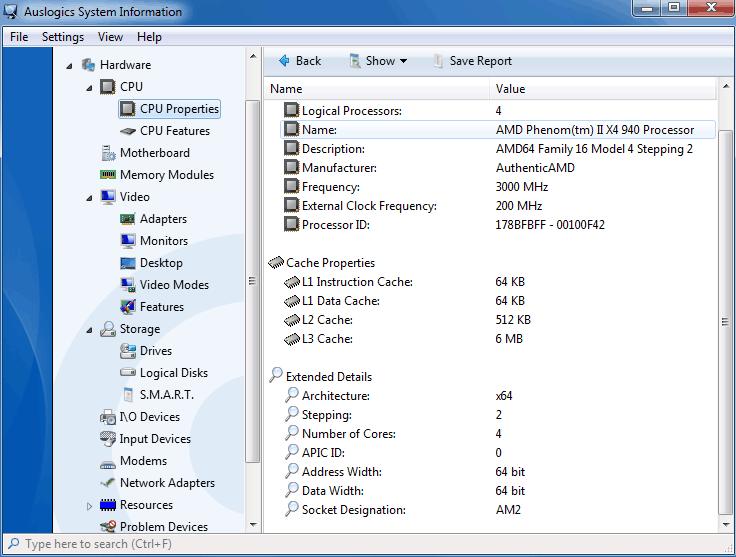
Task: Select the S.M.A.R.T. icon
Action: [x=128, y=395]
